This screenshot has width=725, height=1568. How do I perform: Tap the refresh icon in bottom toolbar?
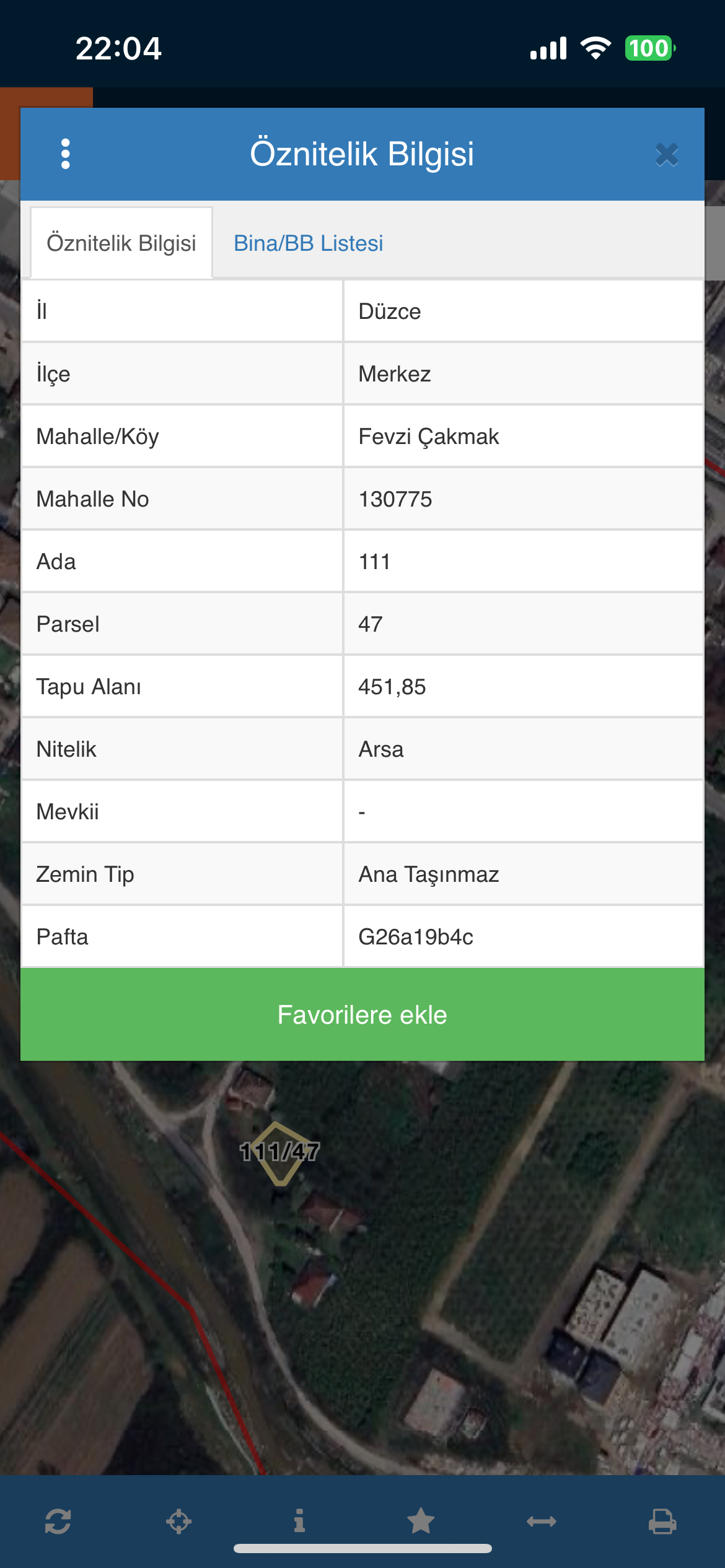[x=58, y=1521]
